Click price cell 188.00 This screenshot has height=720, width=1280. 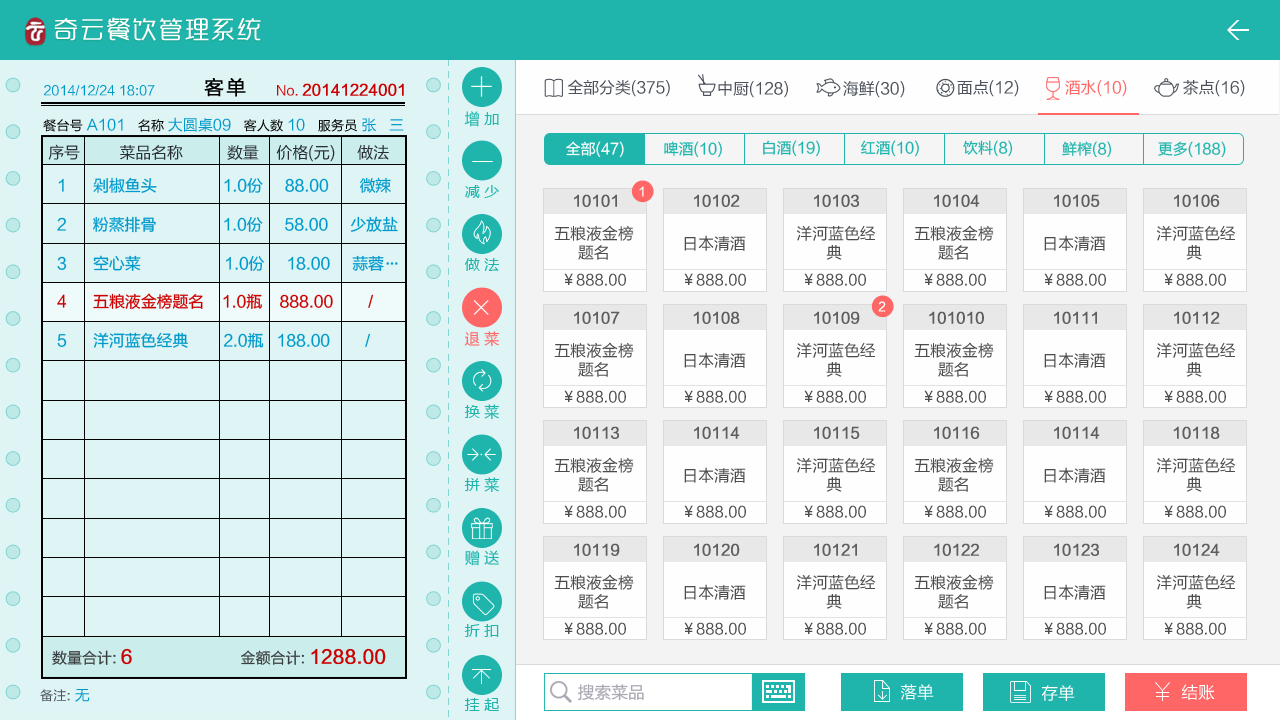[306, 341]
